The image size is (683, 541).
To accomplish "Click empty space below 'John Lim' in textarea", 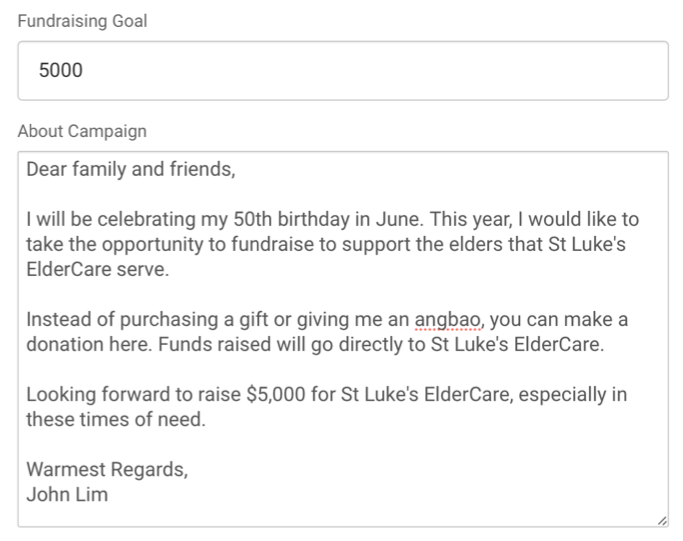I will tap(343, 515).
